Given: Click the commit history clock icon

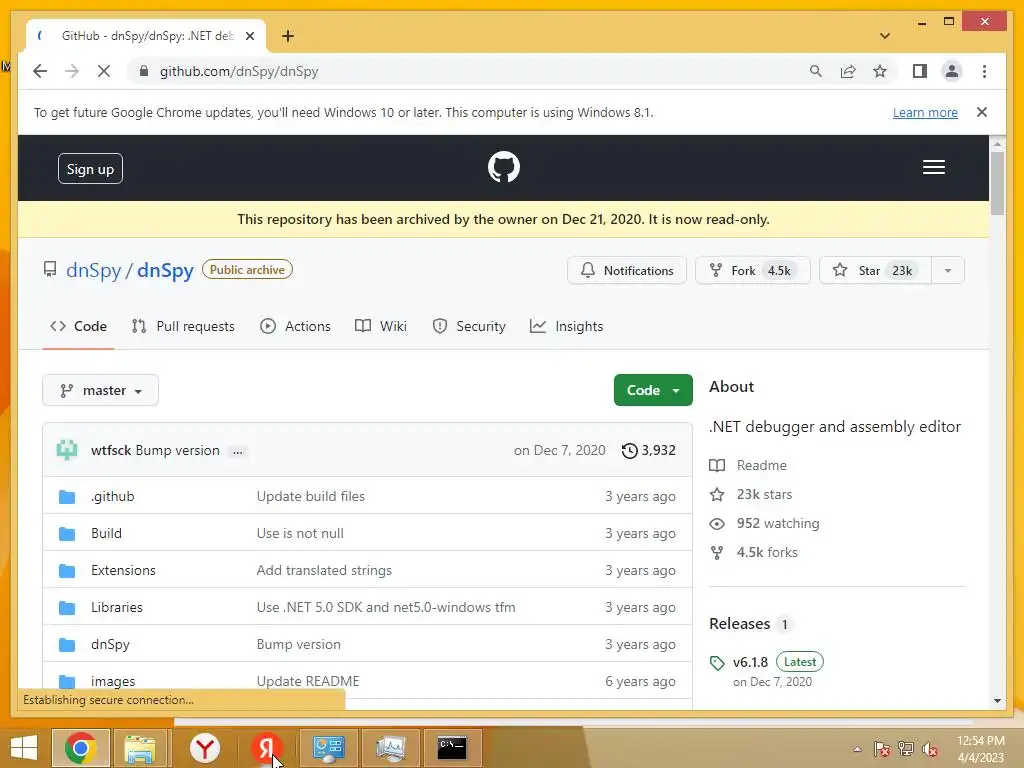Looking at the screenshot, I should [x=629, y=451].
